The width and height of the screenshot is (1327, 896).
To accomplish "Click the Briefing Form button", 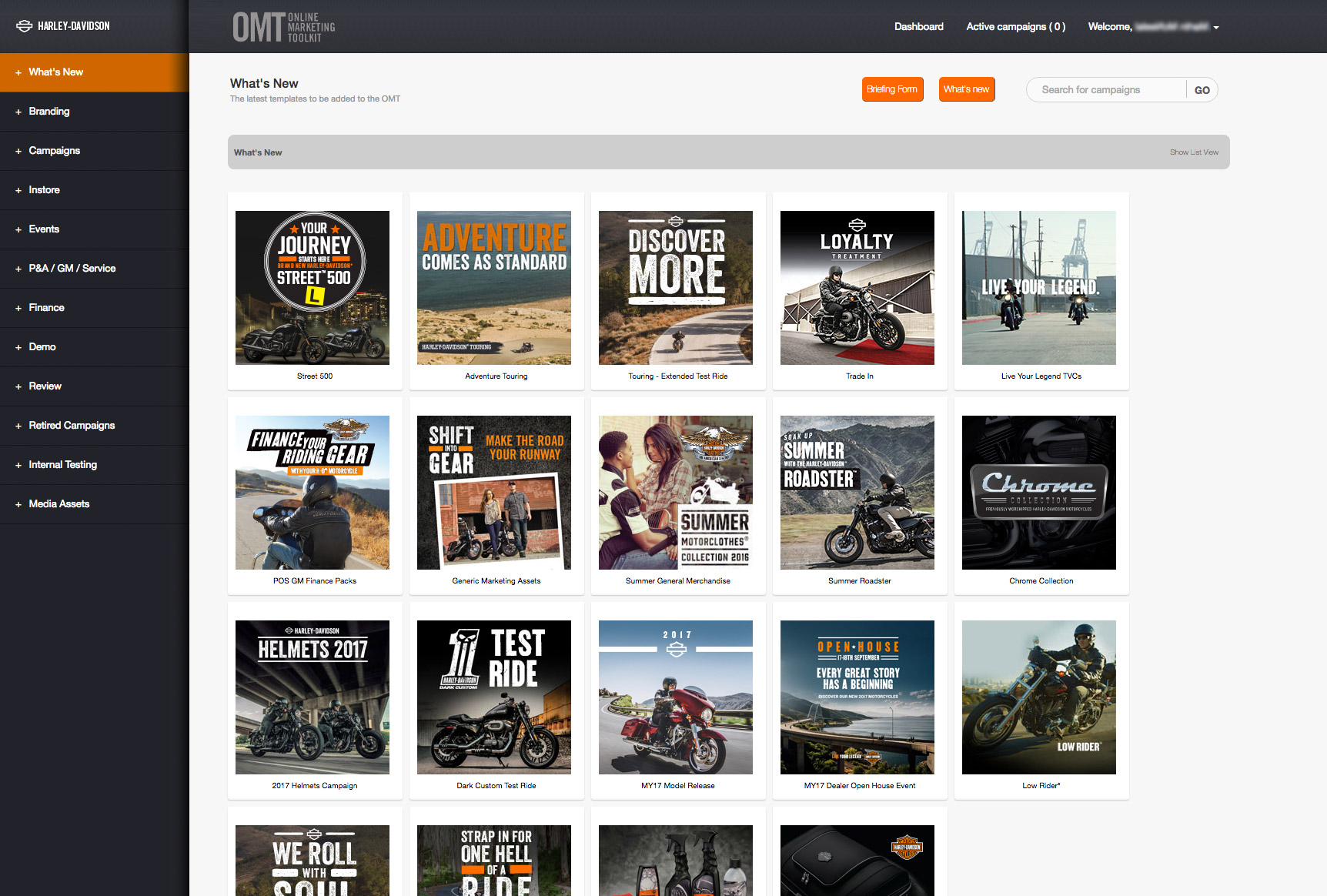I will [892, 89].
